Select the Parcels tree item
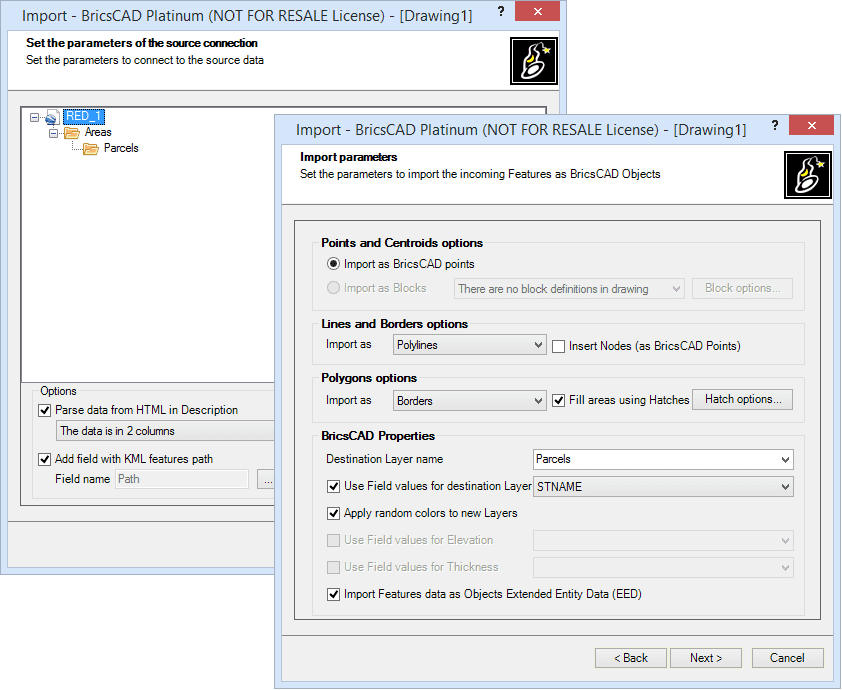 click(121, 148)
